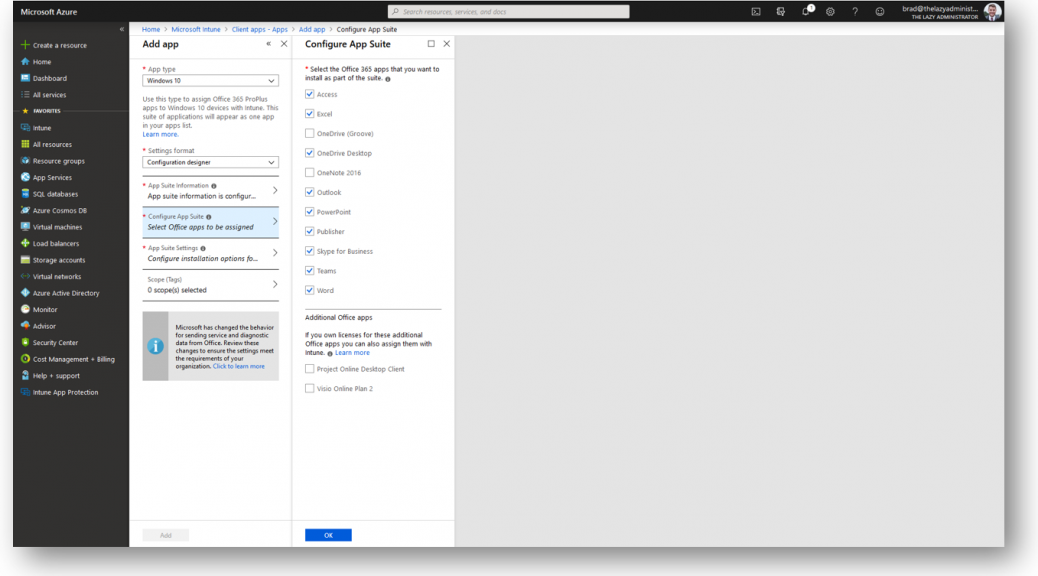
Task: Uncheck the PowerPoint checkbox
Action: coord(309,212)
